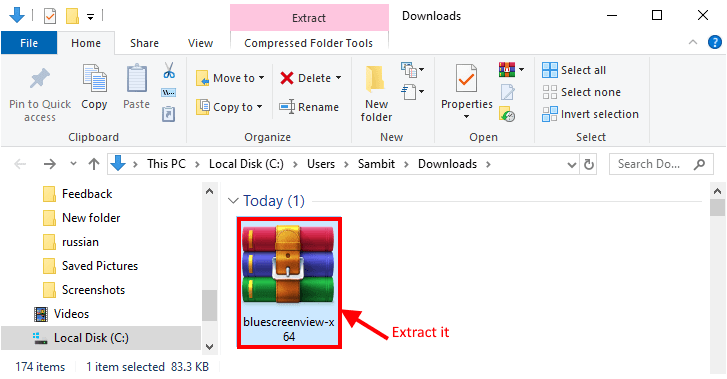The height and width of the screenshot is (379, 727).
Task: Click the New folder icon
Action: pyautogui.click(x=375, y=79)
